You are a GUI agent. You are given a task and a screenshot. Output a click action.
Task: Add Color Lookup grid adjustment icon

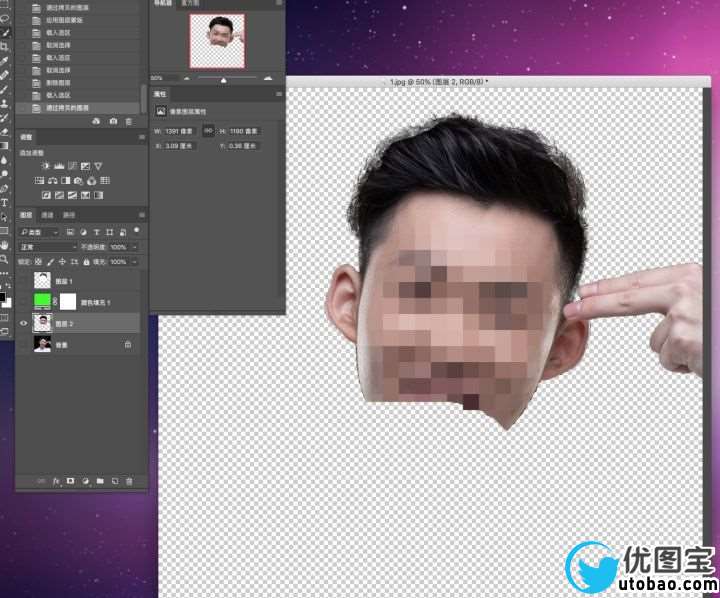pyautogui.click(x=105, y=181)
